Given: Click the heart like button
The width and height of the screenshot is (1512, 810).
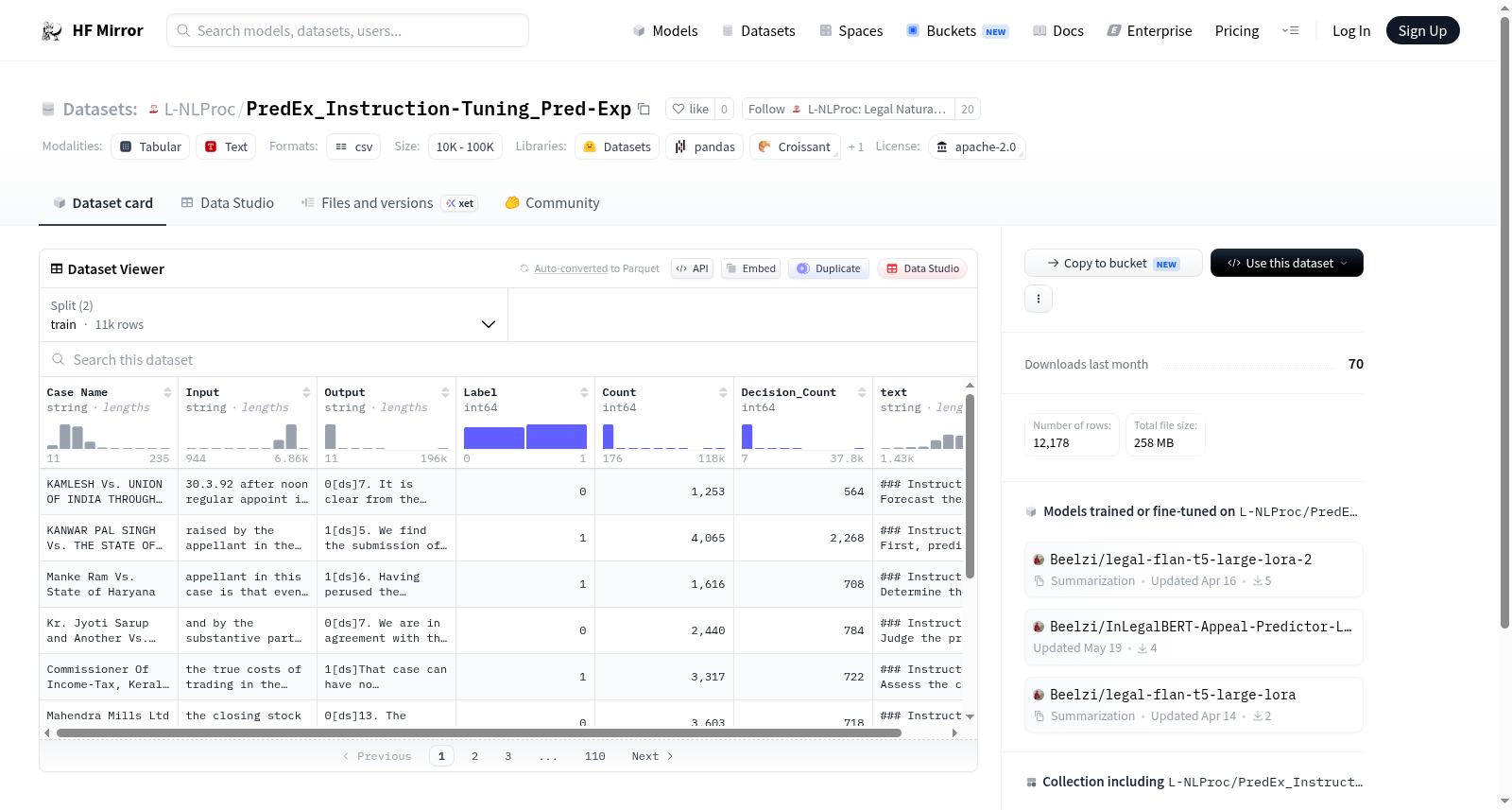Looking at the screenshot, I should point(691,109).
